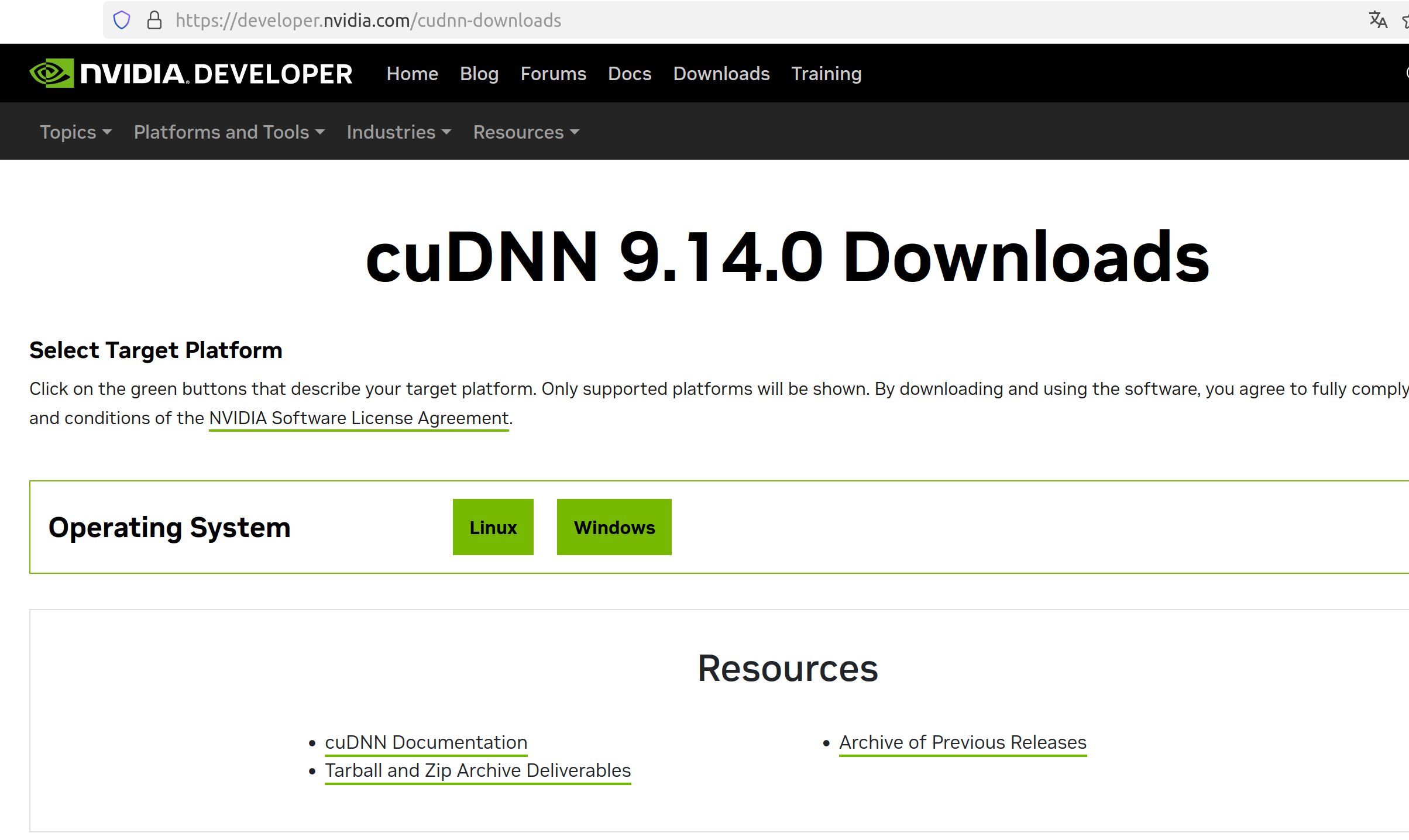The width and height of the screenshot is (1409, 840).
Task: Expand the Topics dropdown menu
Action: 75,132
